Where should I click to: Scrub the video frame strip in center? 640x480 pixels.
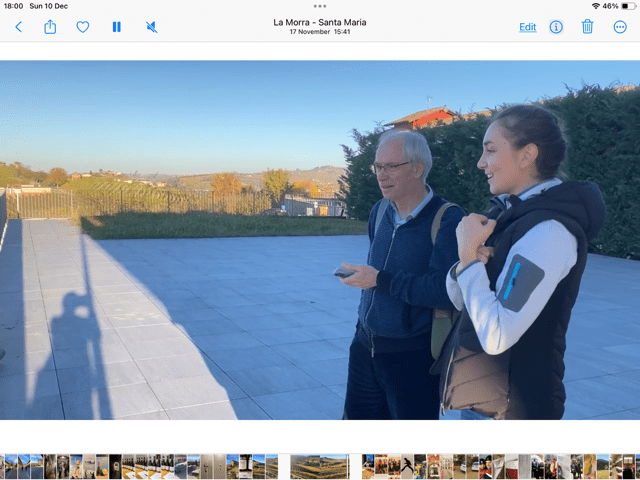(x=320, y=466)
